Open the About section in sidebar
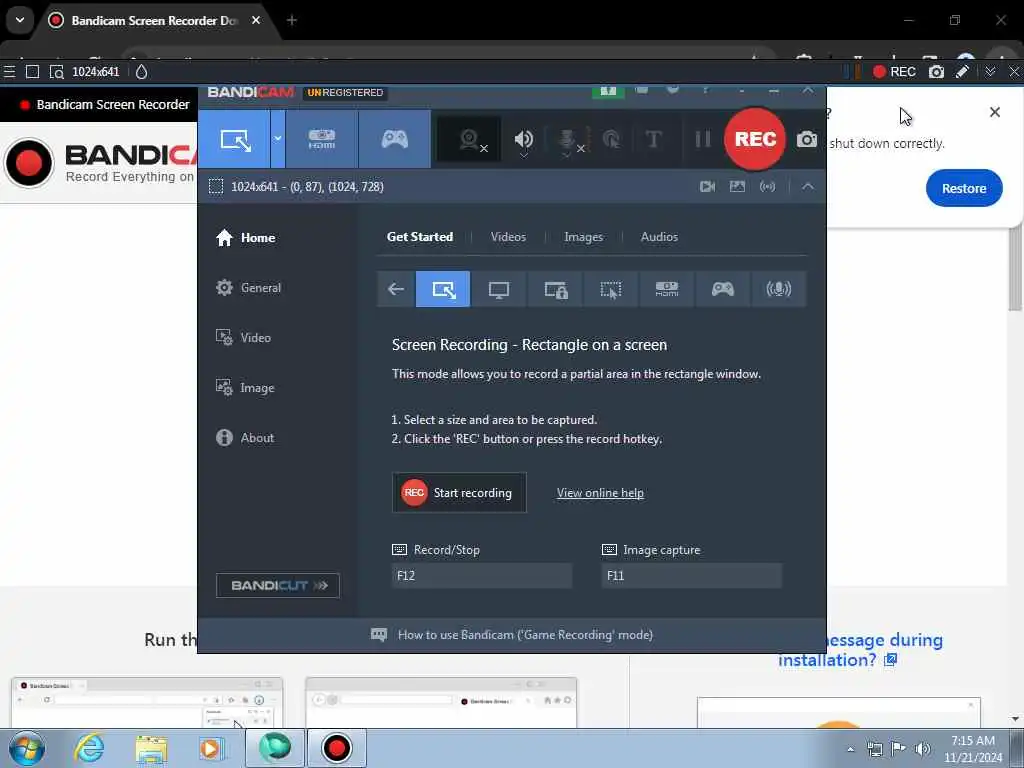Screen dimensions: 1024x768 tap(245, 438)
